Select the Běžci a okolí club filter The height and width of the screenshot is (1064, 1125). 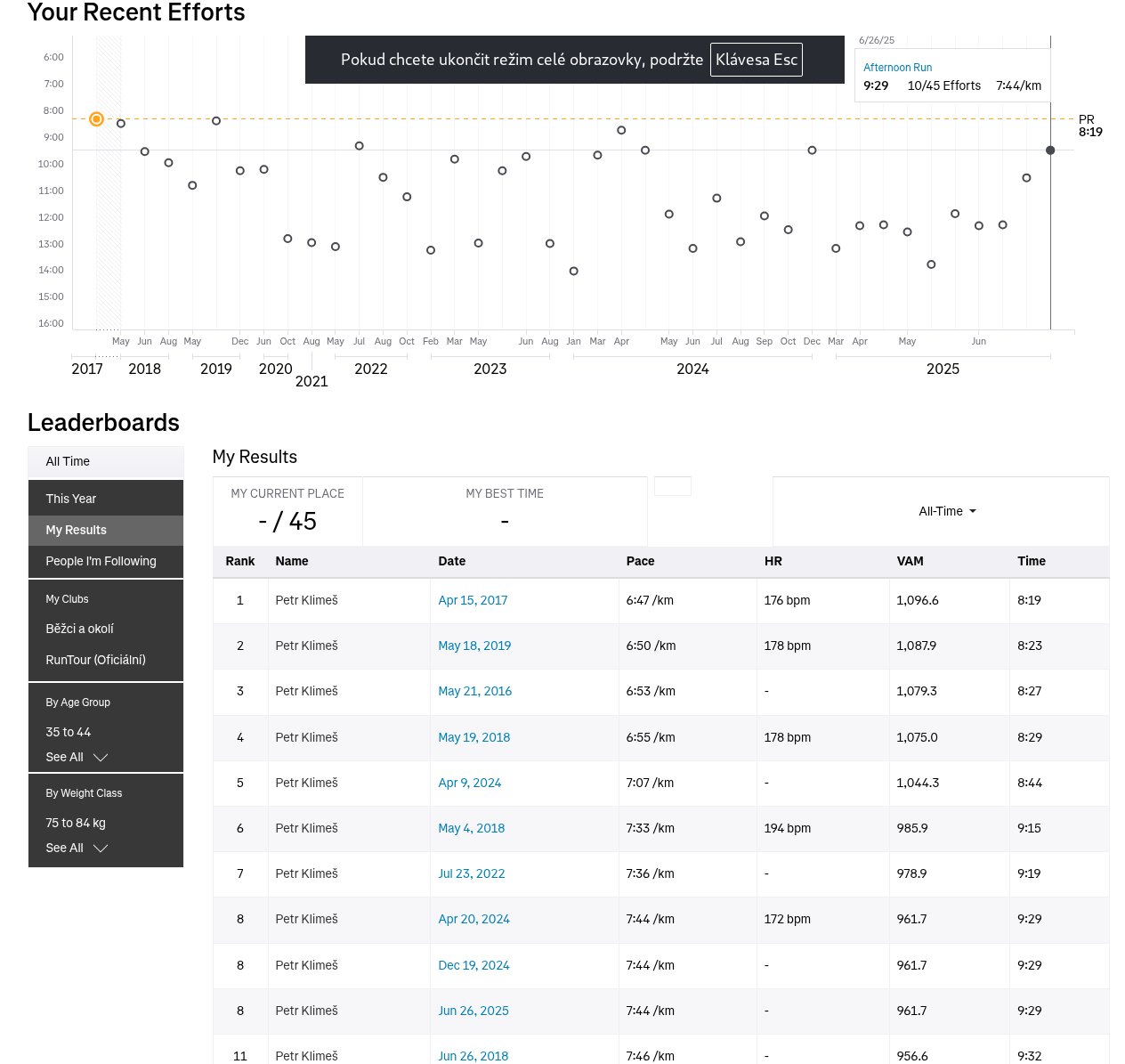click(80, 629)
